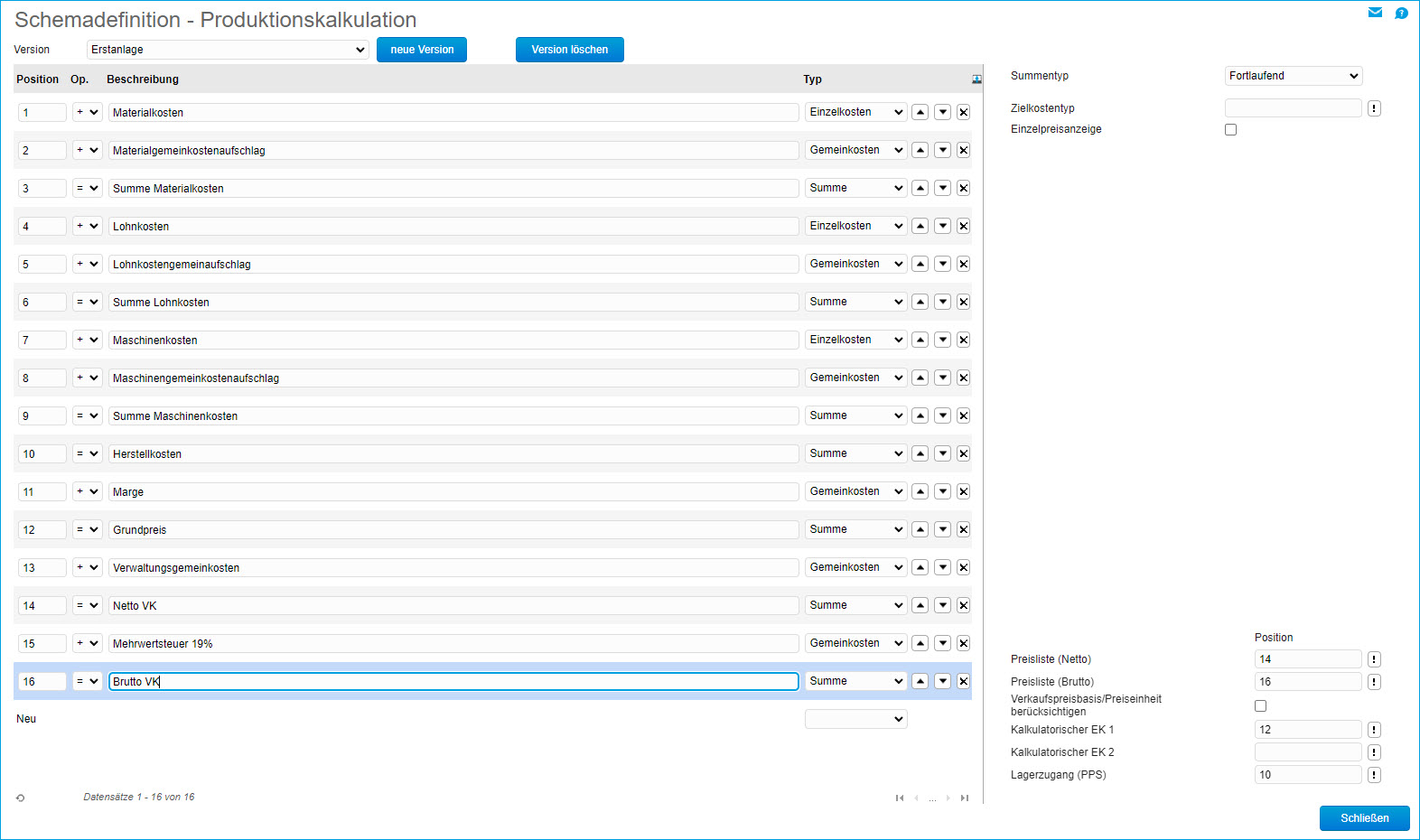1420x840 pixels.
Task: Open the help bubble icon at top right
Action: (x=1401, y=13)
